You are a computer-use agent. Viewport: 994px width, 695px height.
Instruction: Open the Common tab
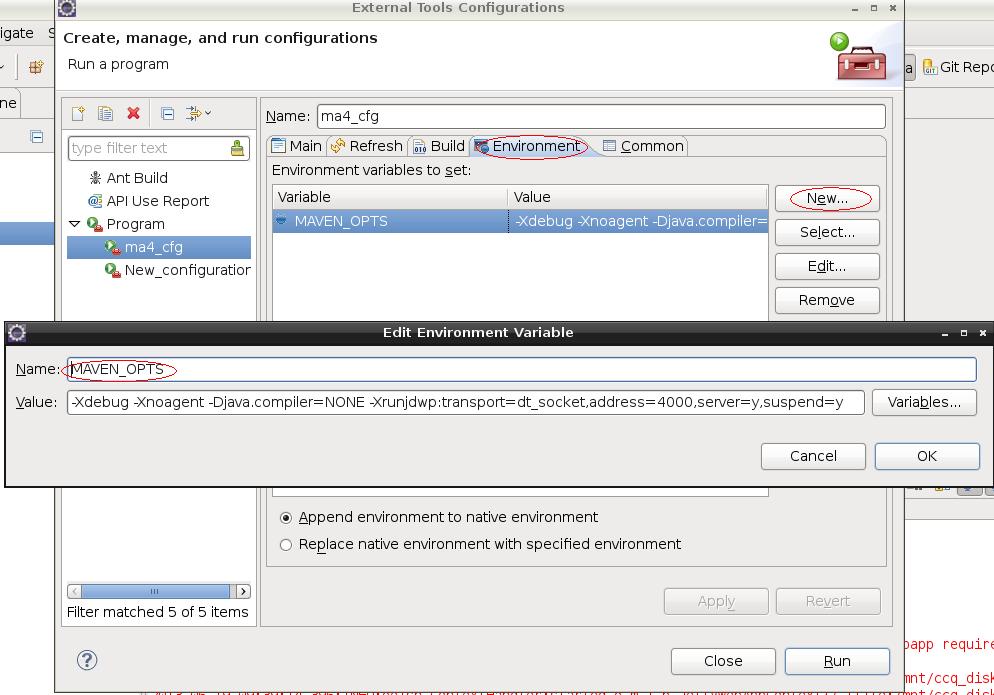coord(643,146)
